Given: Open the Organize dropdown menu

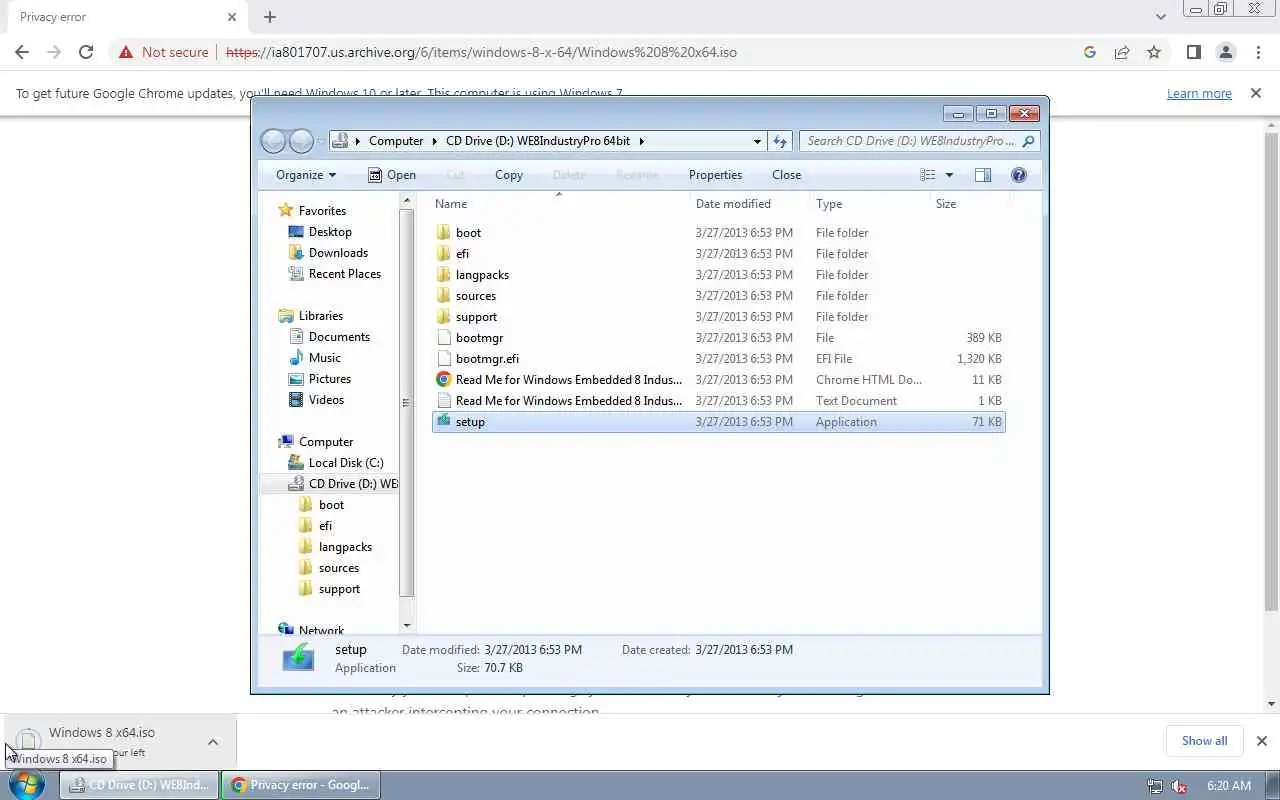Looking at the screenshot, I should 306,175.
